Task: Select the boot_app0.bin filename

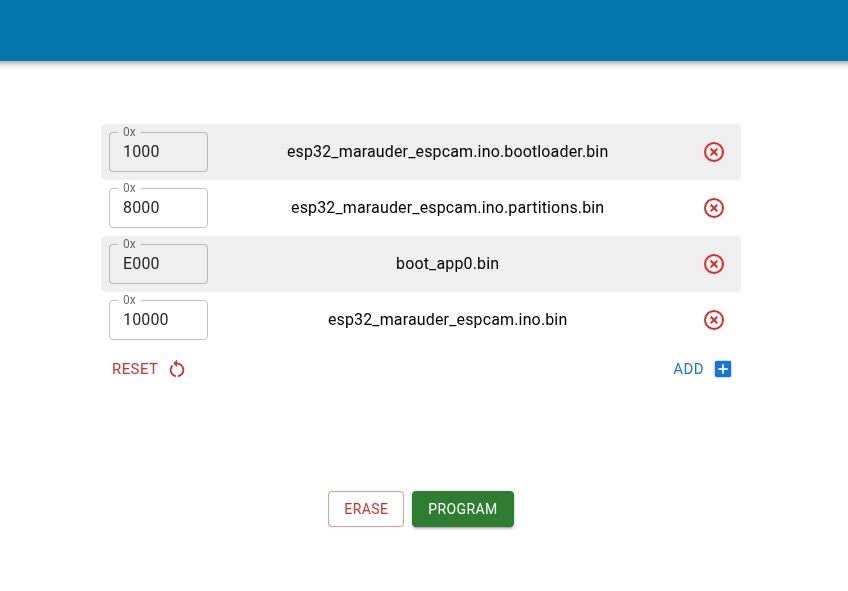Action: click(x=447, y=264)
